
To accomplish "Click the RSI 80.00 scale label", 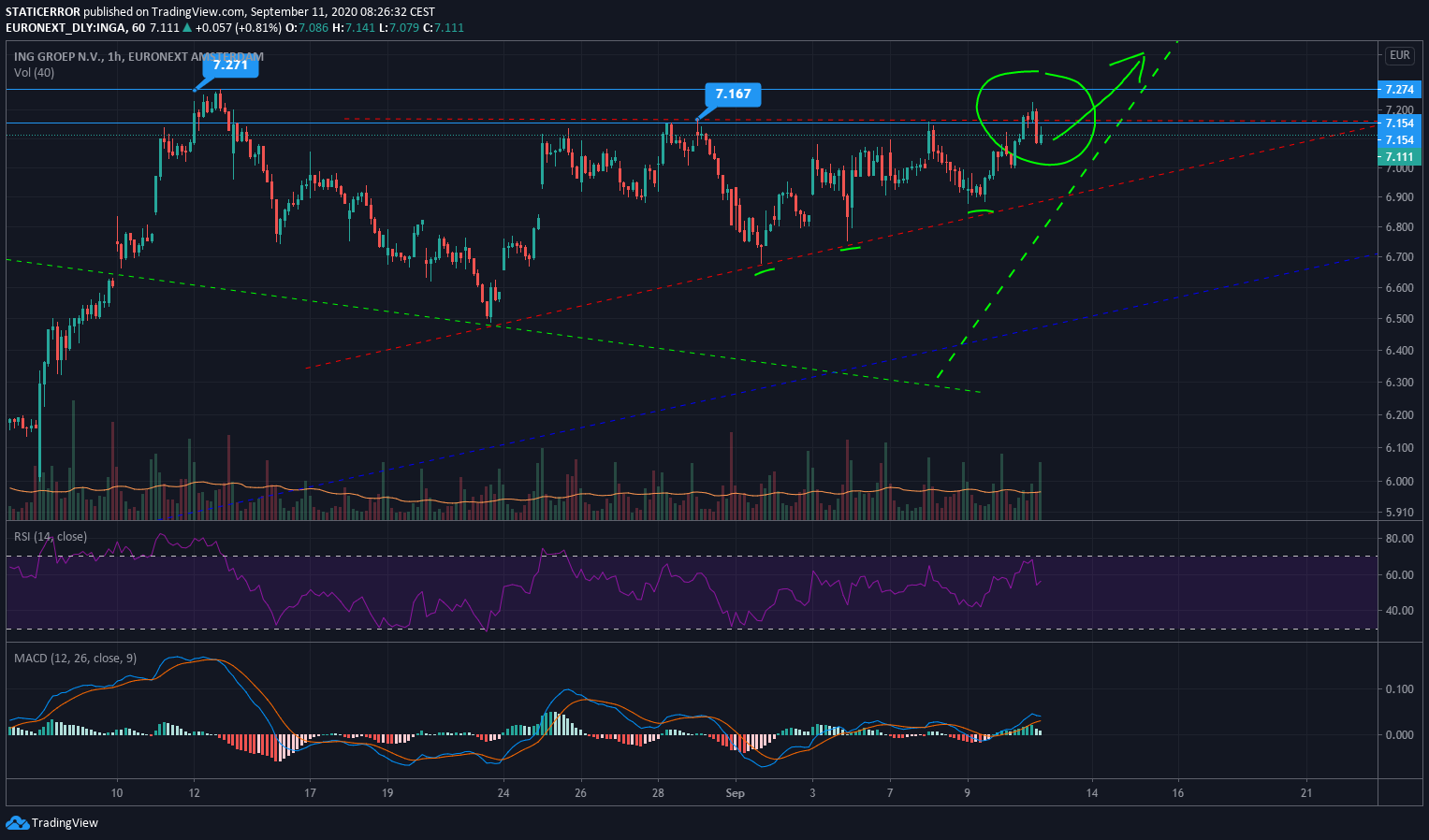I will 1400,539.
